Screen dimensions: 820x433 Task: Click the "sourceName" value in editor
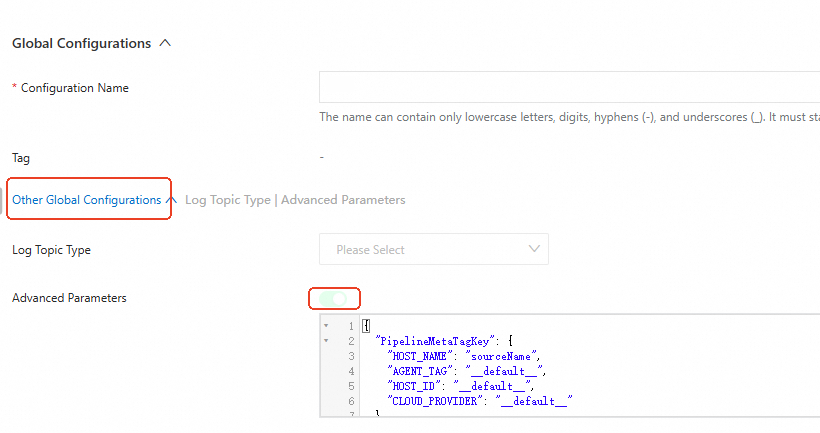(x=501, y=356)
